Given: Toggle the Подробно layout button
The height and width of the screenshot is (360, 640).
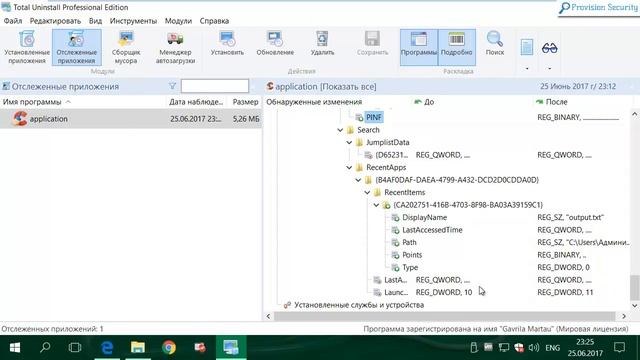Looking at the screenshot, I should [x=456, y=47].
